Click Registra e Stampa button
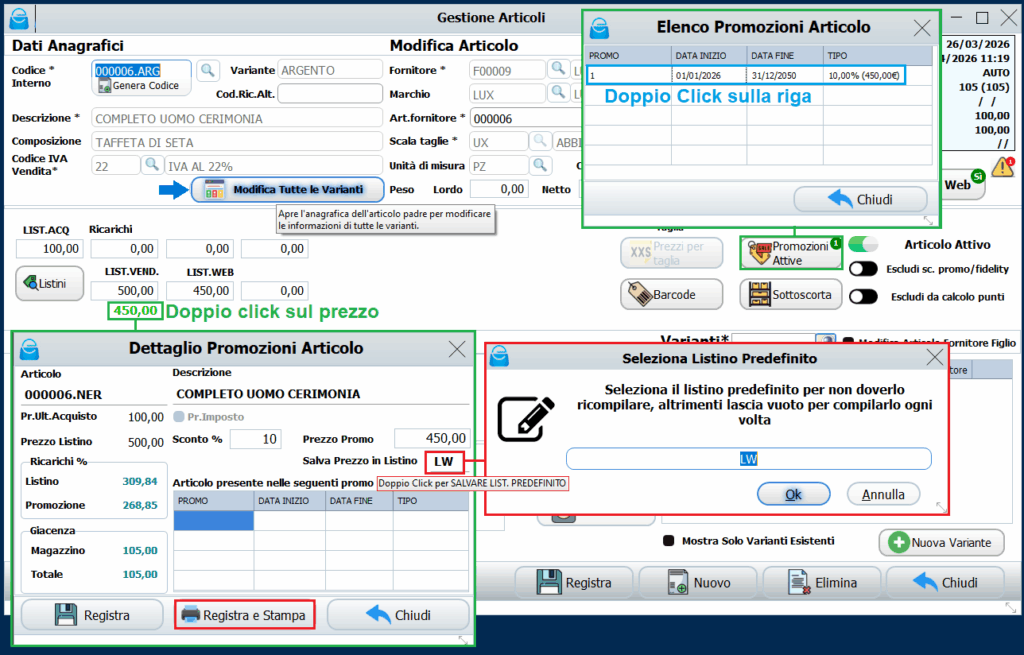The width and height of the screenshot is (1024, 655). point(245,615)
